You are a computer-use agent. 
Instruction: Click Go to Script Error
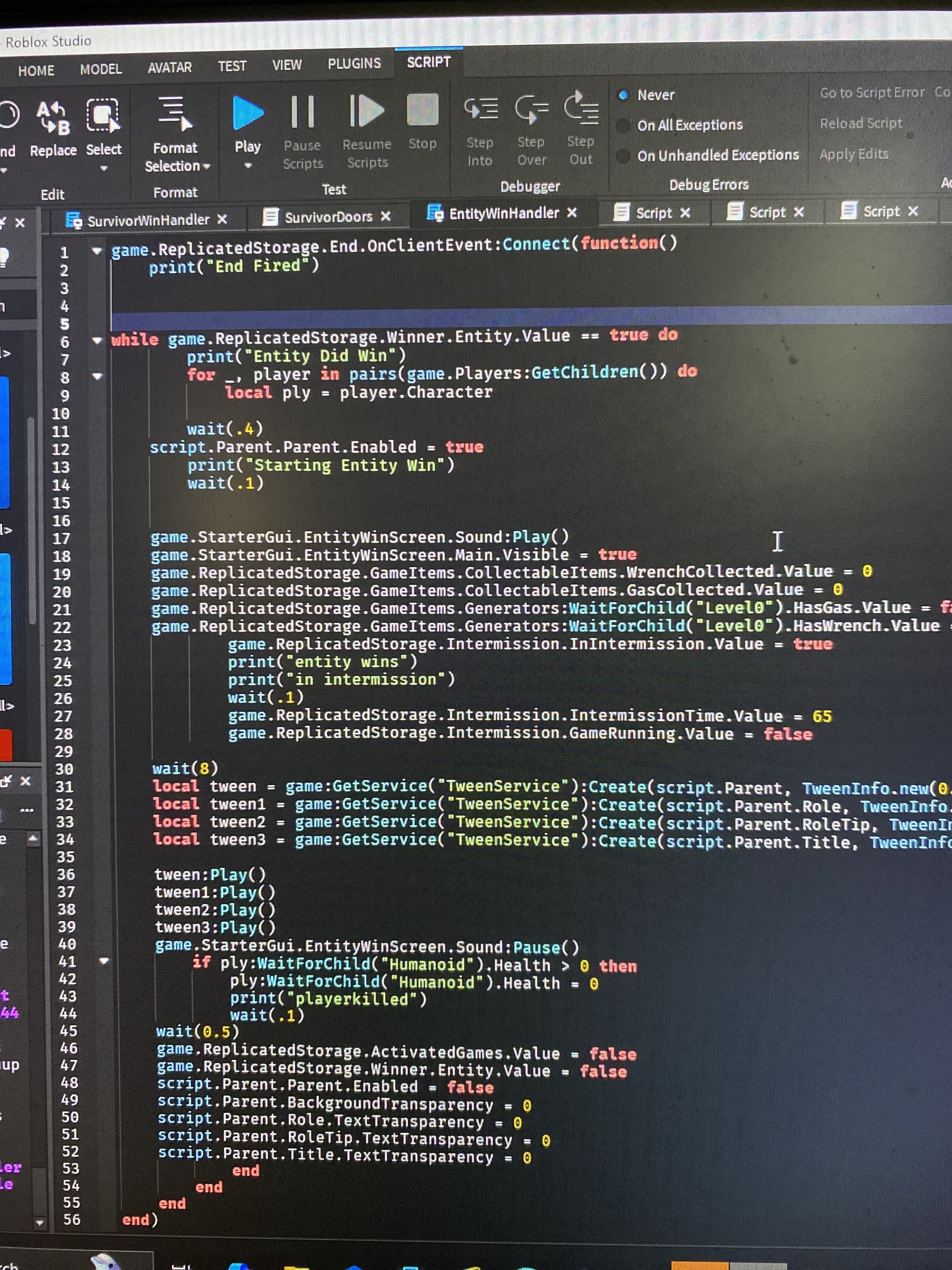click(872, 92)
